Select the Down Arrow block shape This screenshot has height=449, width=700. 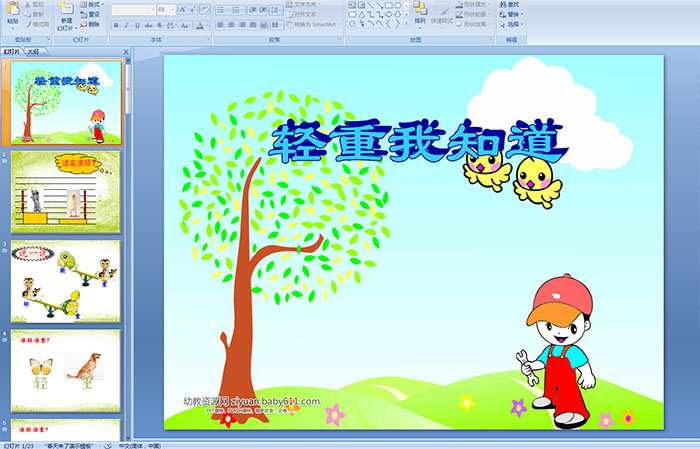click(x=397, y=14)
